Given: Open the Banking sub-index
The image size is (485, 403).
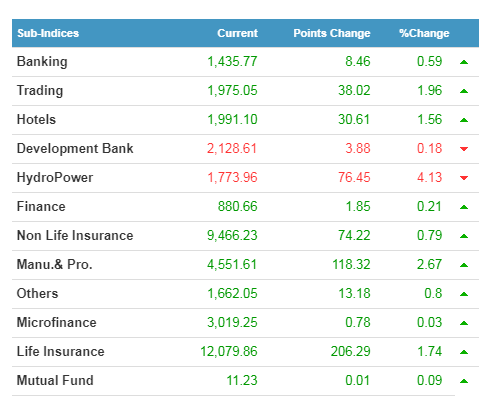Looking at the screenshot, I should click(x=42, y=62).
